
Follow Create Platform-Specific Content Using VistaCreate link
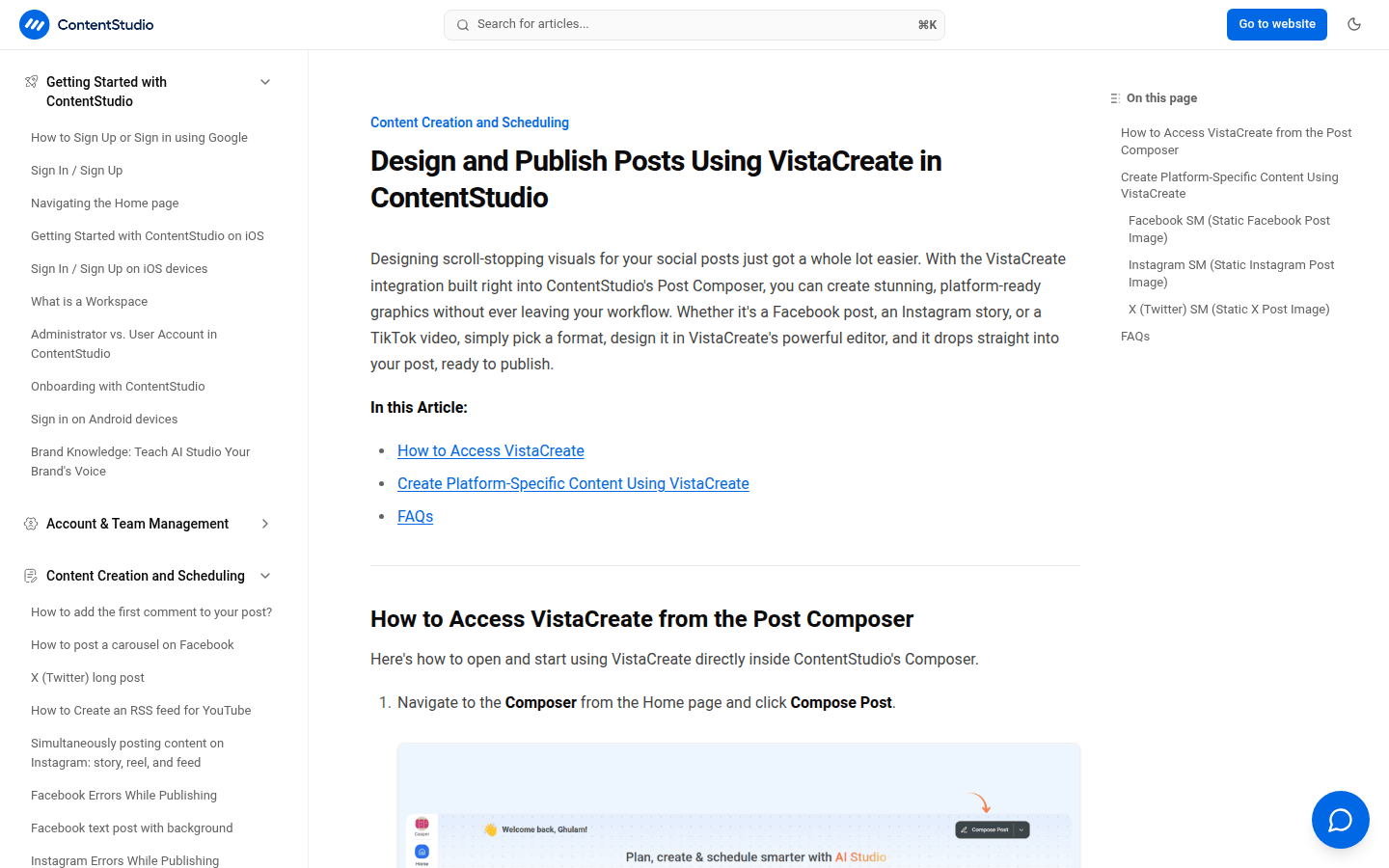573,483
